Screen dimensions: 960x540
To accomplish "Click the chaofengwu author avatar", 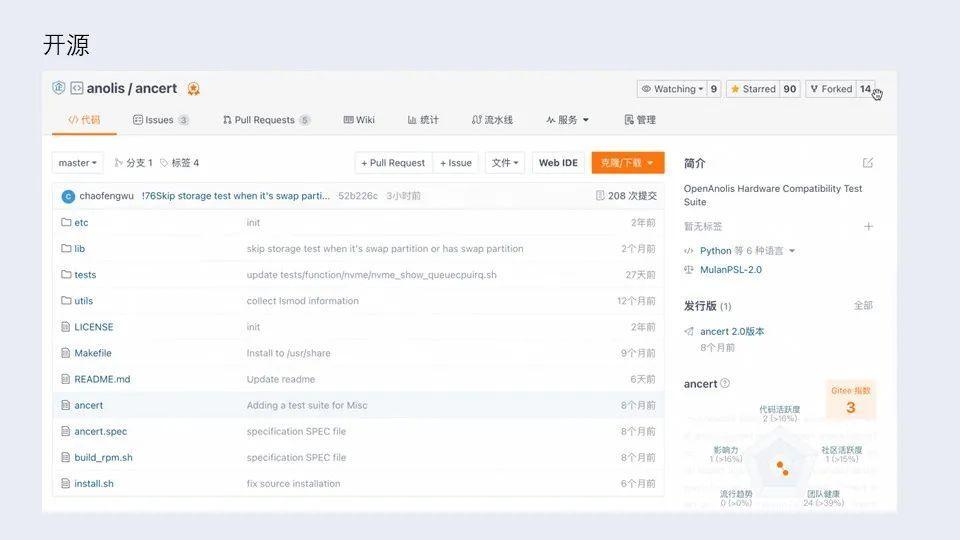I will tap(68, 196).
